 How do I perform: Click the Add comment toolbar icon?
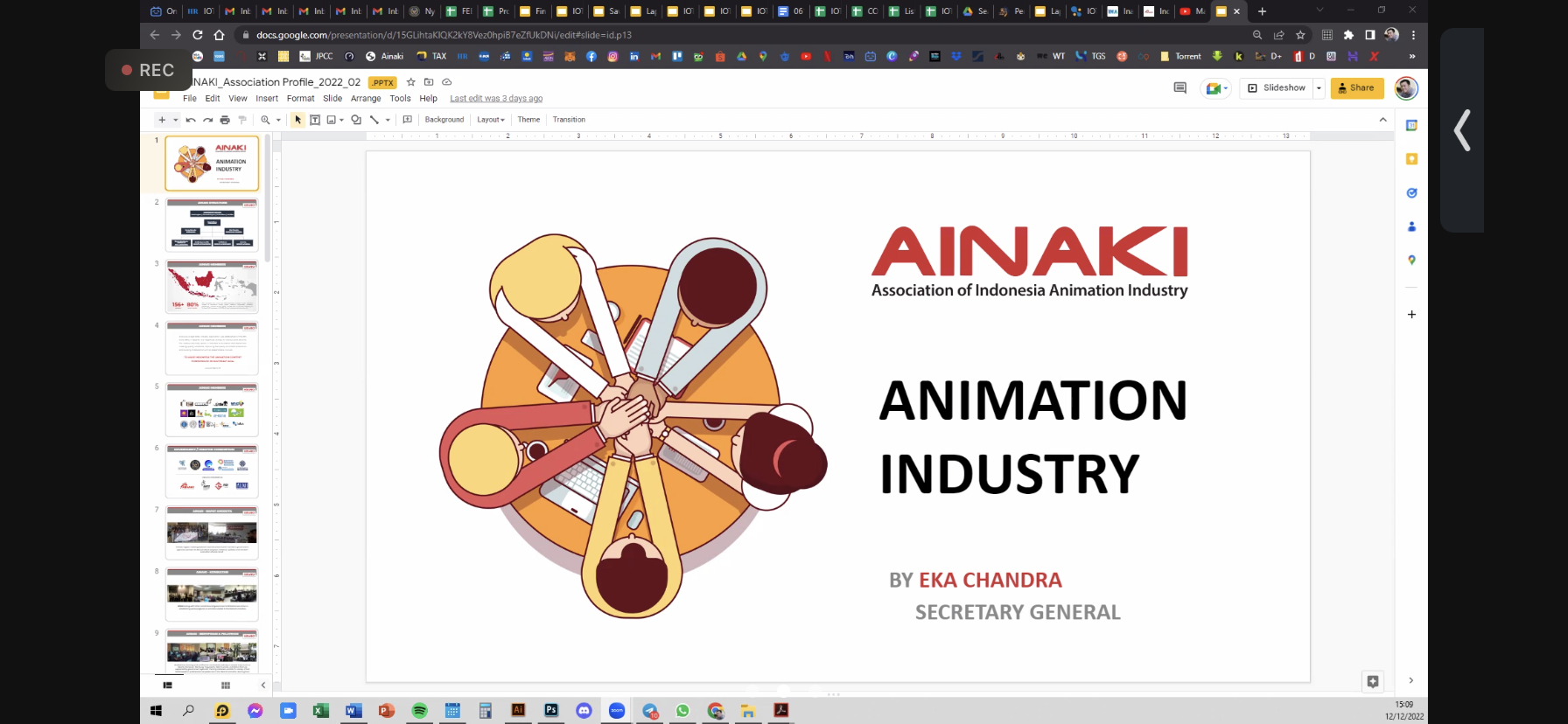point(407,120)
